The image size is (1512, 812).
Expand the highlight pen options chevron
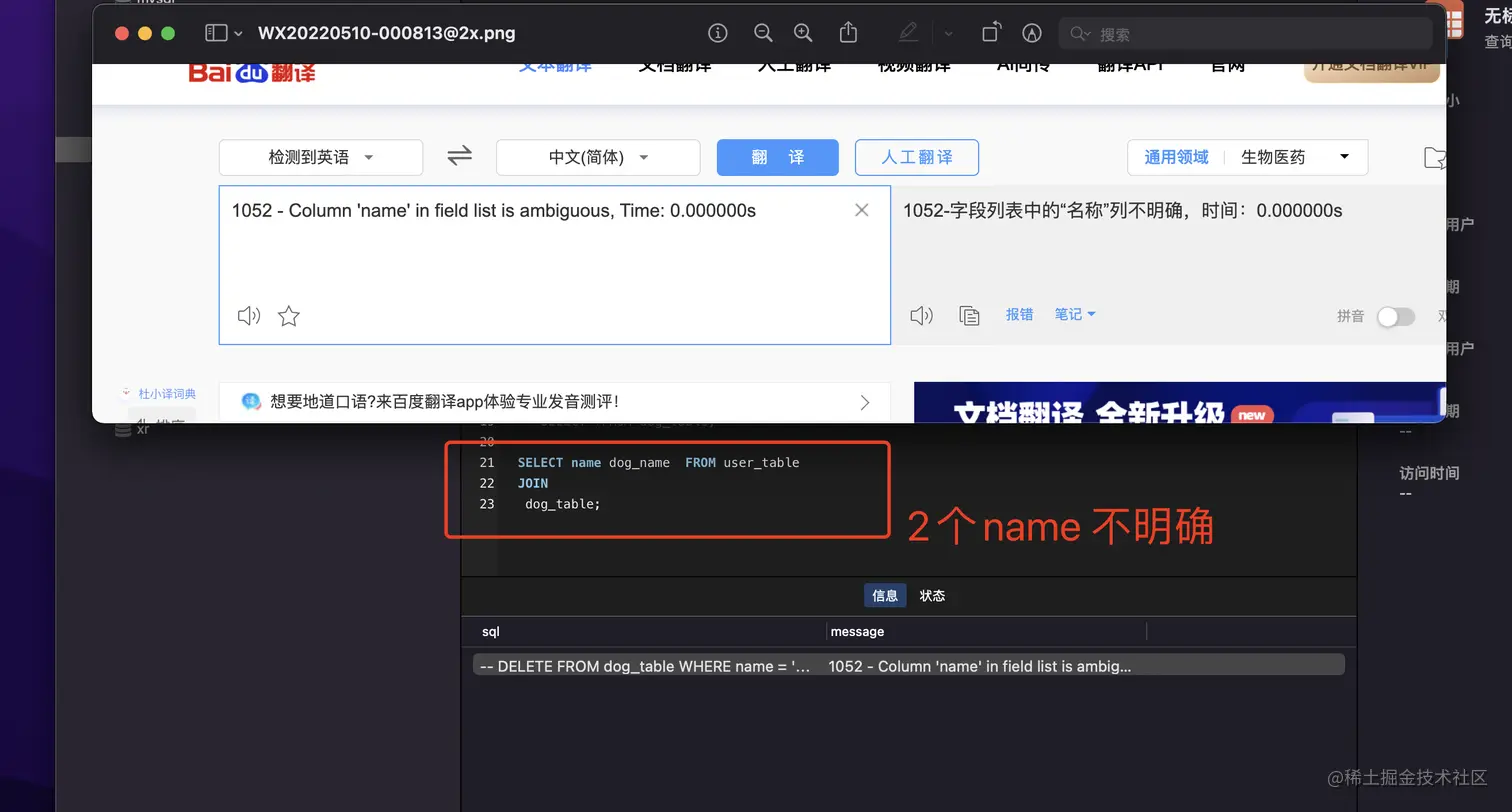pos(948,33)
